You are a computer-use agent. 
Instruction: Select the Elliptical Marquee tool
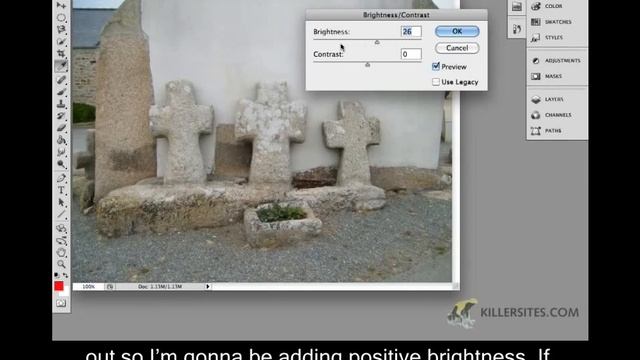61,18
